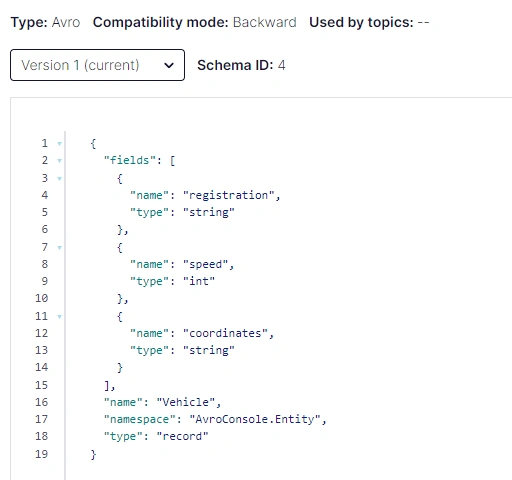This screenshot has height=480, width=512.
Task: Collapse the speed field fold at line 7
Action: click(x=59, y=248)
